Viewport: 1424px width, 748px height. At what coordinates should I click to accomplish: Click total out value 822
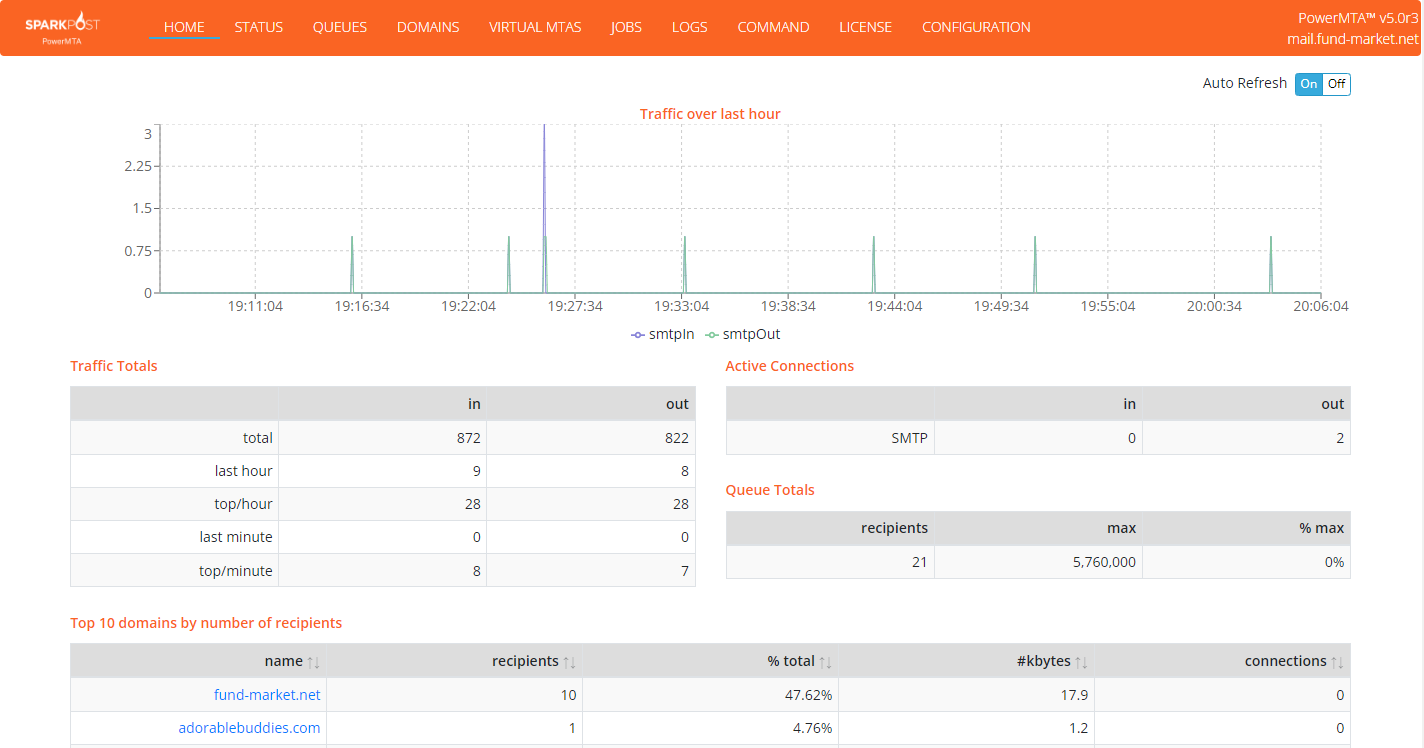click(677, 438)
